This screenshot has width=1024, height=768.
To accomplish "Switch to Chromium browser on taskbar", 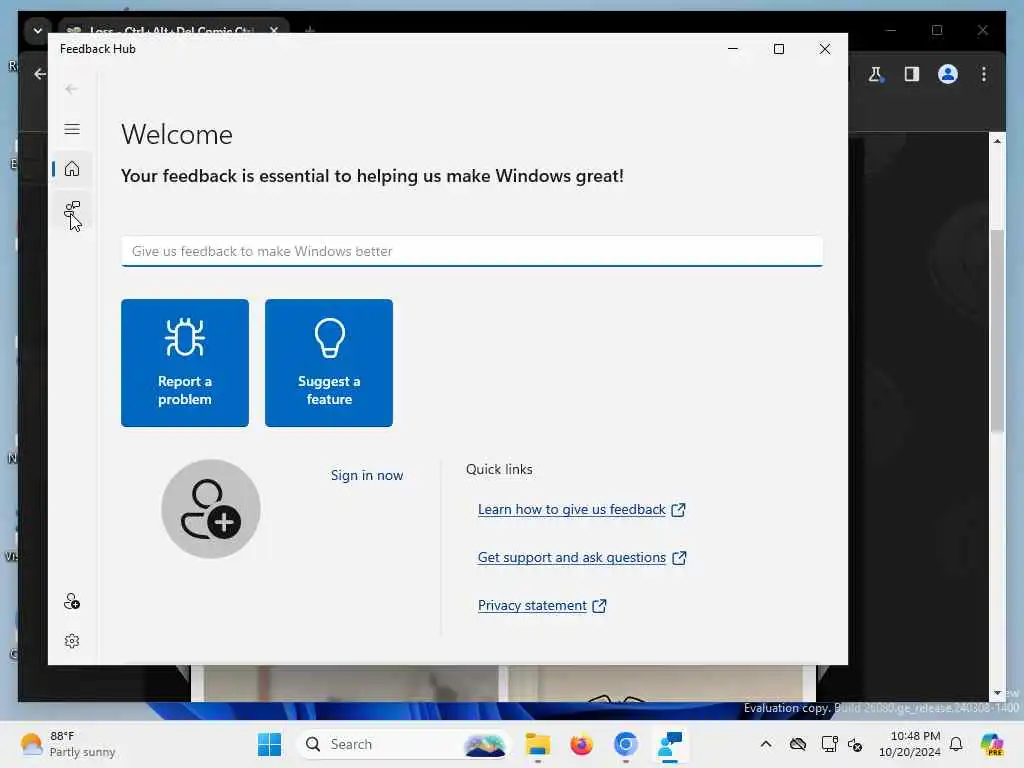I will (x=626, y=744).
